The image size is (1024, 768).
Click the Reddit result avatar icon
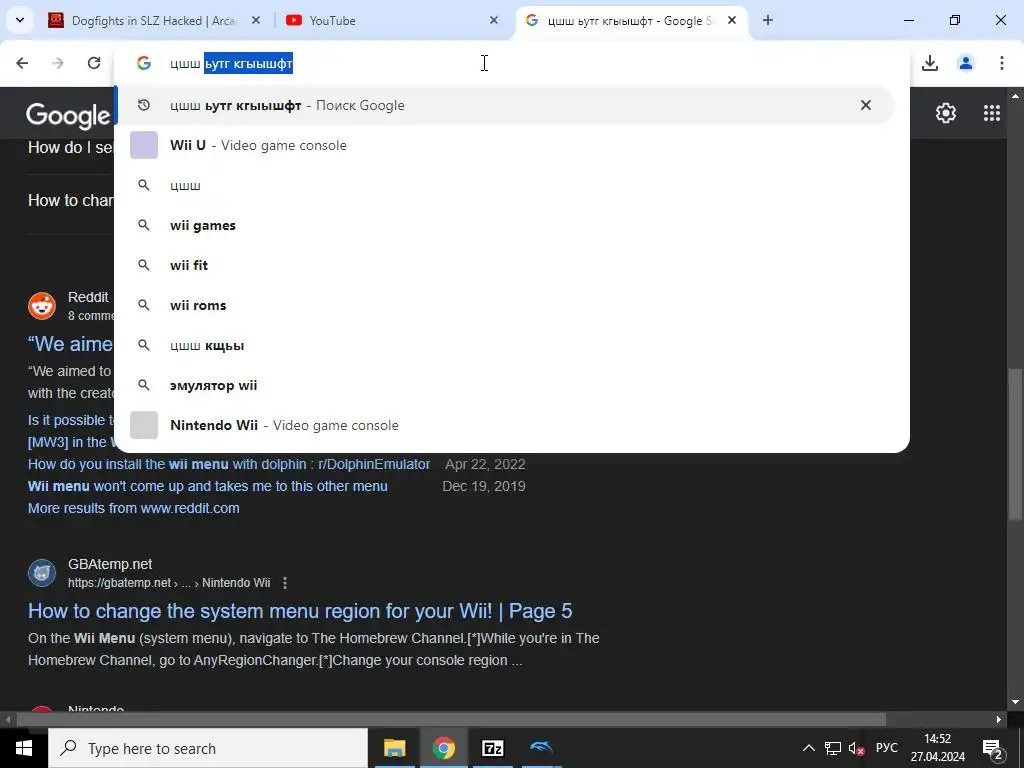pyautogui.click(x=42, y=306)
